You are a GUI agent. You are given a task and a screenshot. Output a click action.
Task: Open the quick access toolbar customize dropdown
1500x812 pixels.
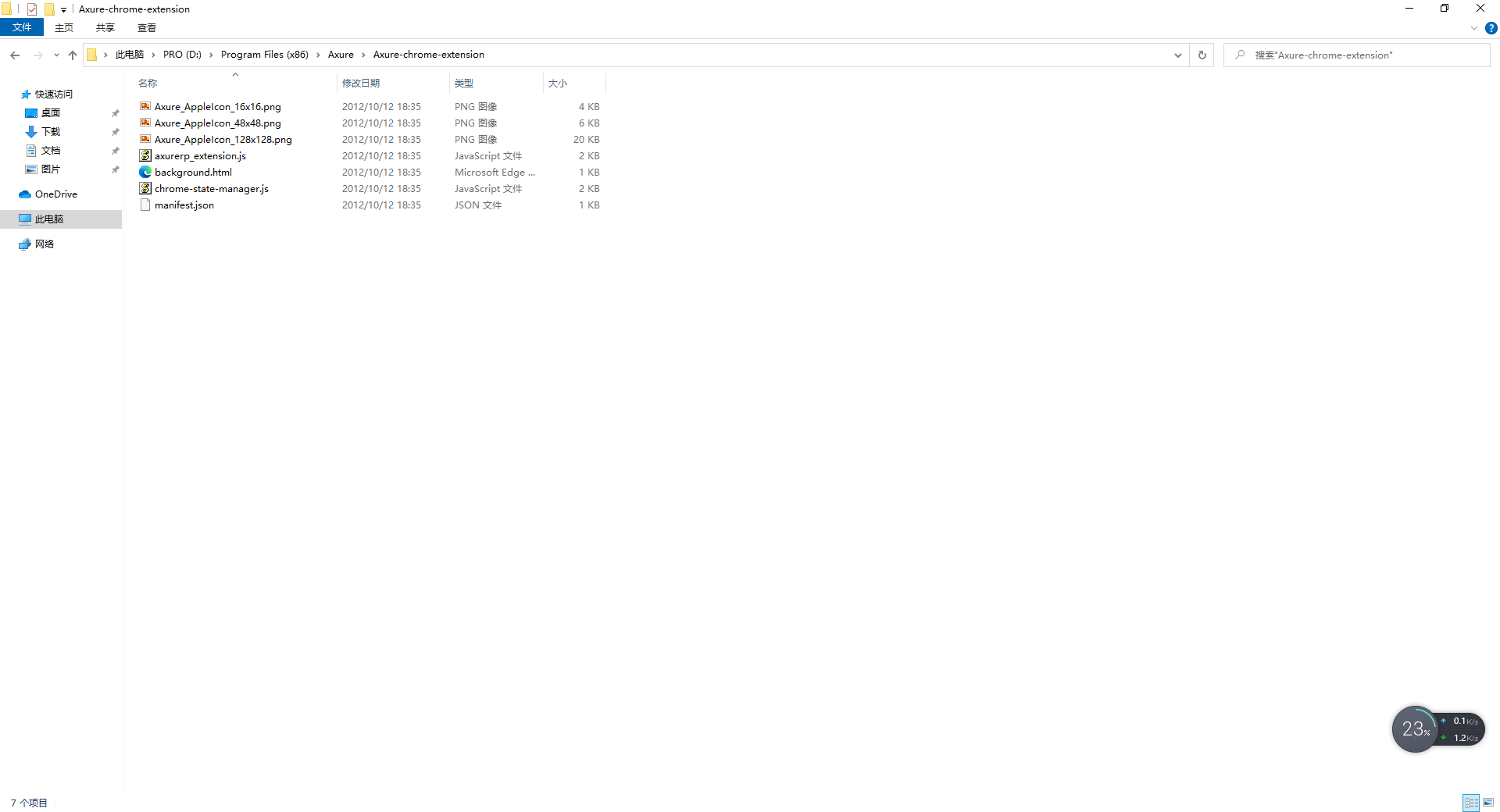[63, 9]
